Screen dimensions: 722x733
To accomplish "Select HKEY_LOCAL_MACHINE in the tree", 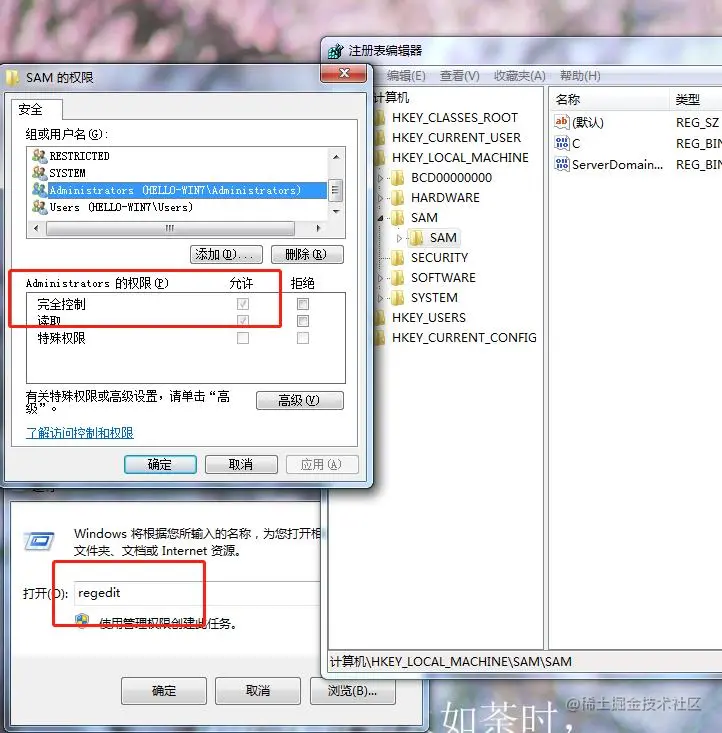I will 460,158.
